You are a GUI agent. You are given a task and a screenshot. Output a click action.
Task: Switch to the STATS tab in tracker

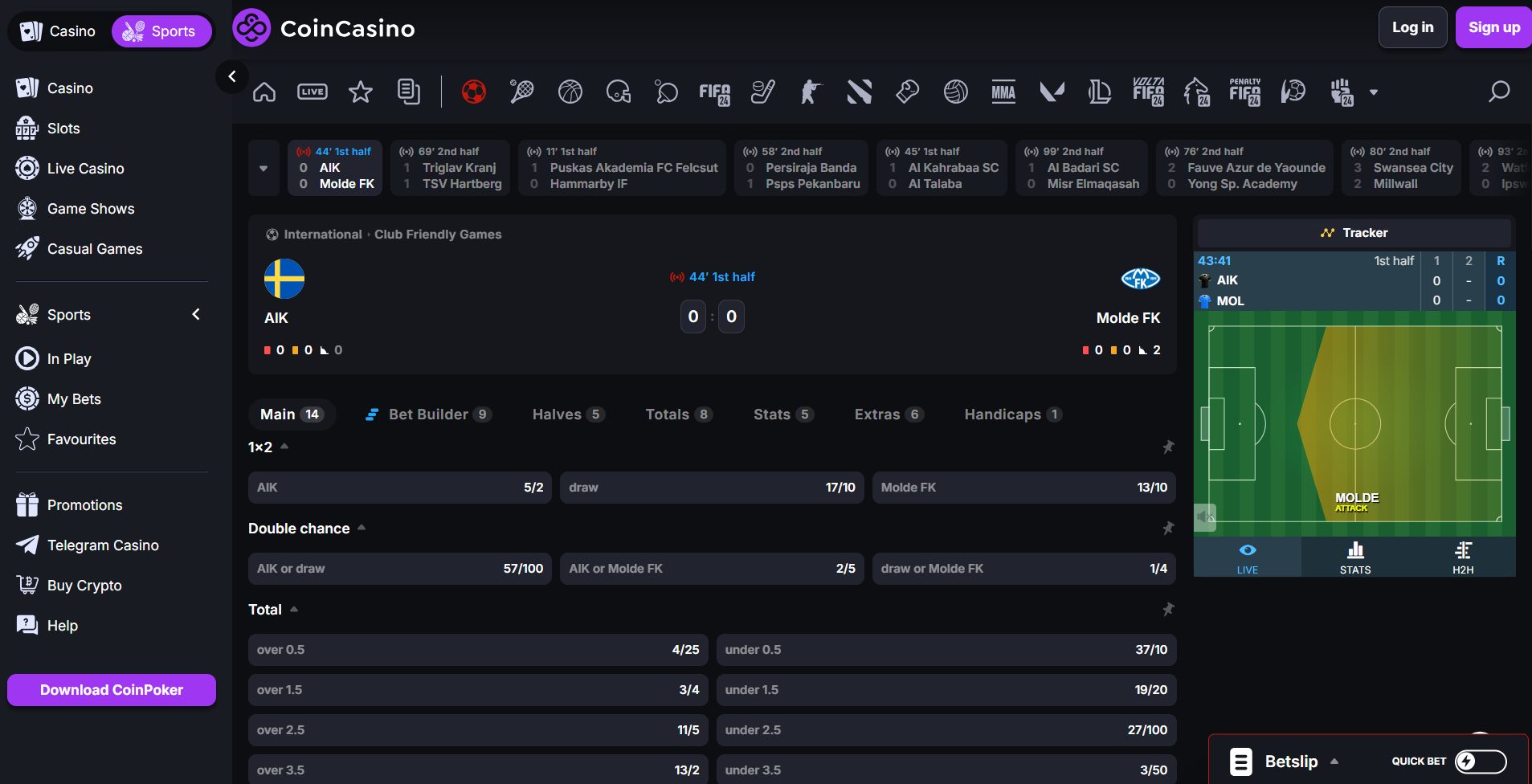coord(1355,557)
